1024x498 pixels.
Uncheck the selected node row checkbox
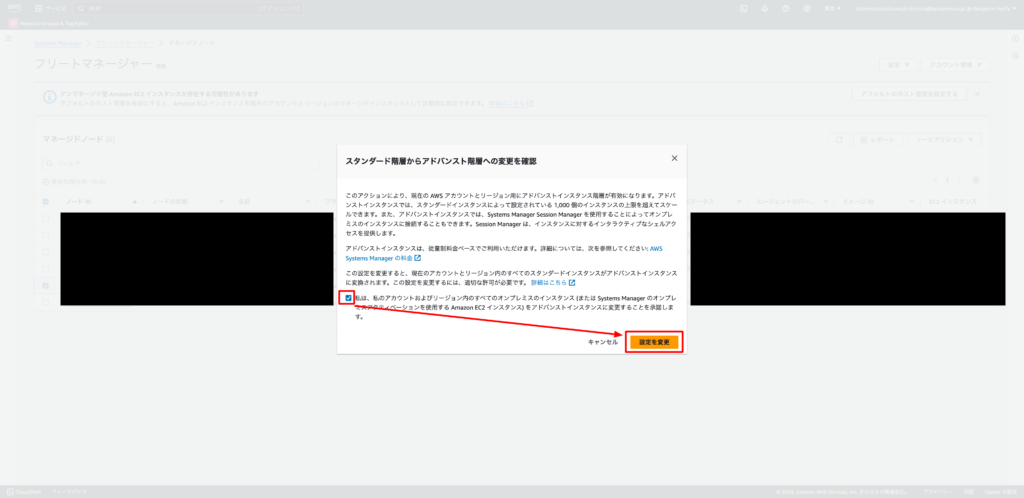point(46,285)
